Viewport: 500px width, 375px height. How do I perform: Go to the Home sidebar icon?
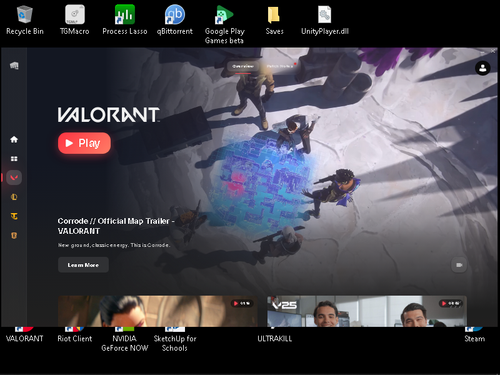14,139
